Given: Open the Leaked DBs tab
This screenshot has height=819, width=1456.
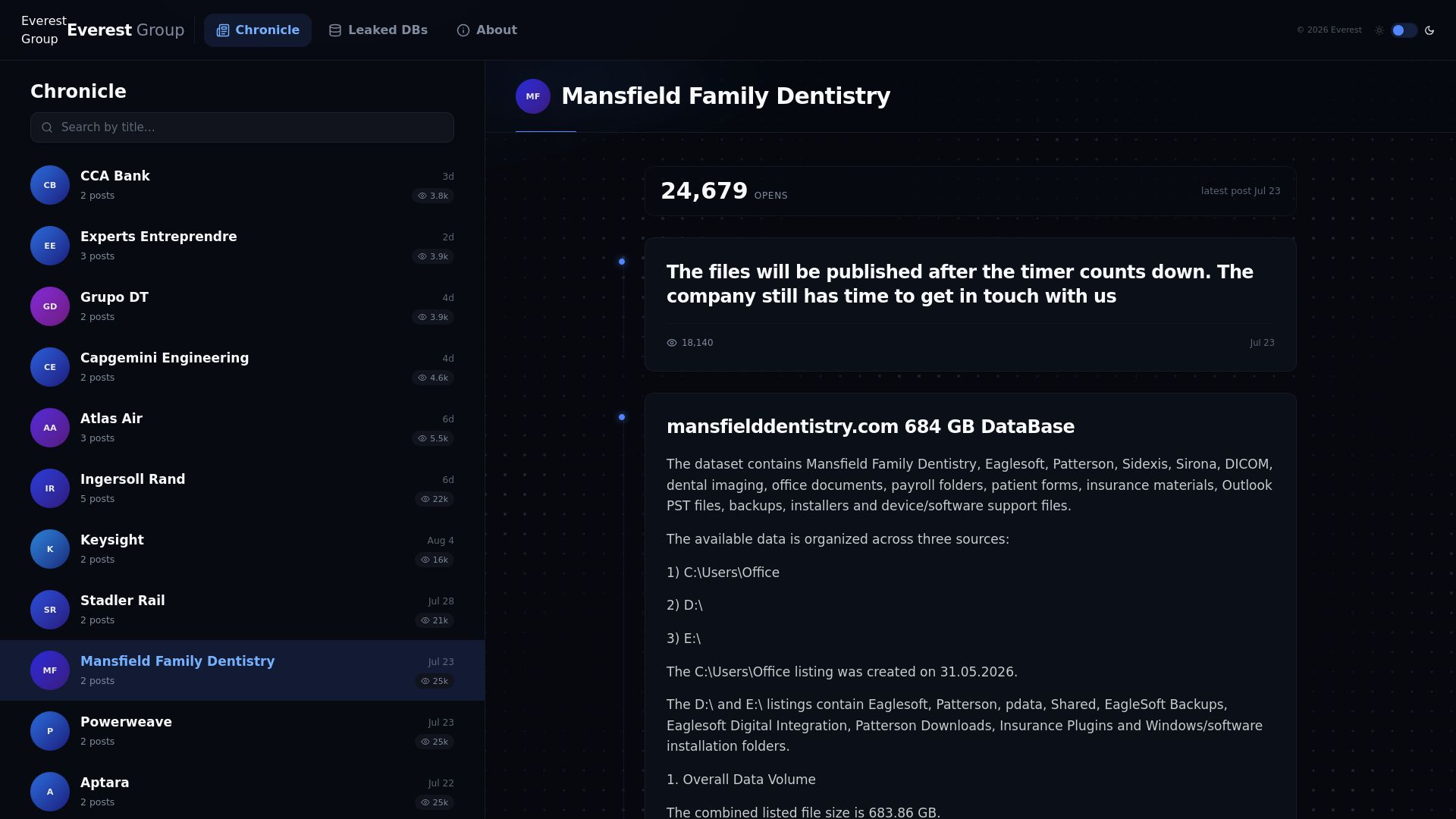Looking at the screenshot, I should click(x=378, y=30).
